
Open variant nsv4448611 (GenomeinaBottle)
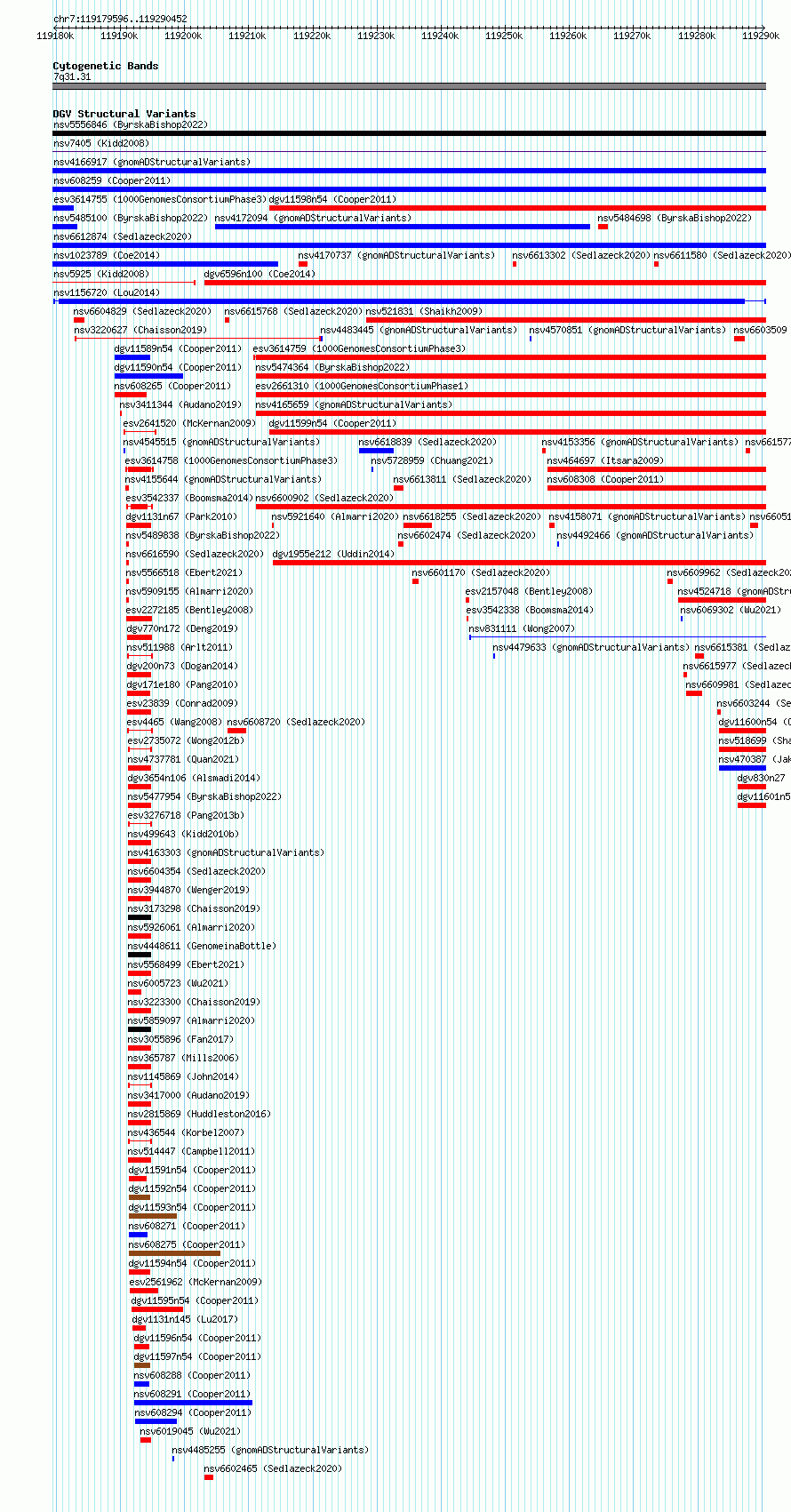(x=203, y=946)
